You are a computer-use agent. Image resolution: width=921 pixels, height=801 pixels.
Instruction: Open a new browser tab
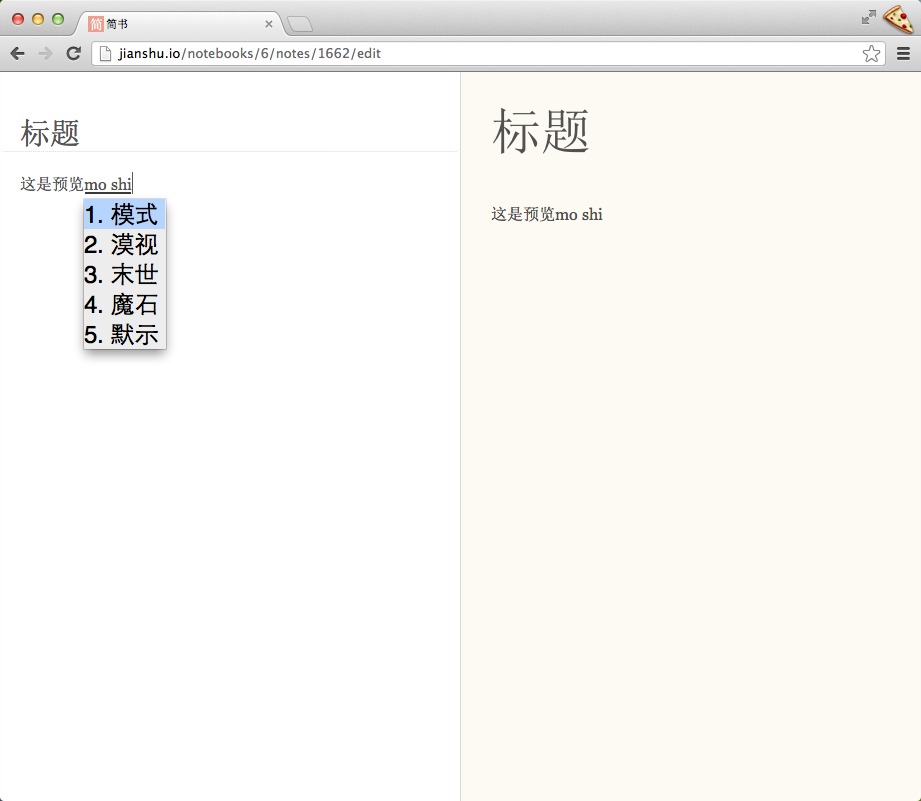(300, 24)
